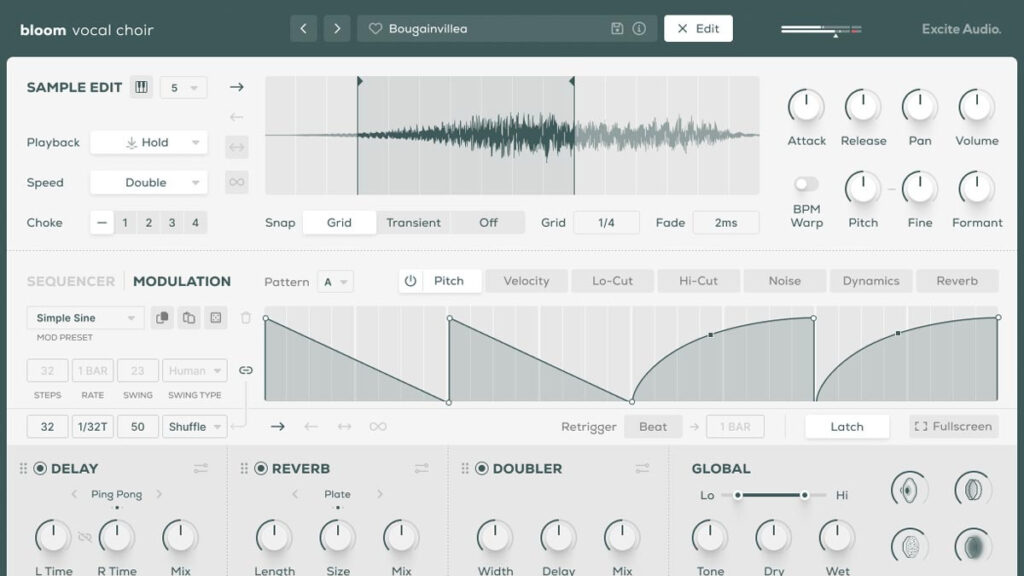Toggle the BPM Warp switch
The width and height of the screenshot is (1024, 576).
point(806,184)
